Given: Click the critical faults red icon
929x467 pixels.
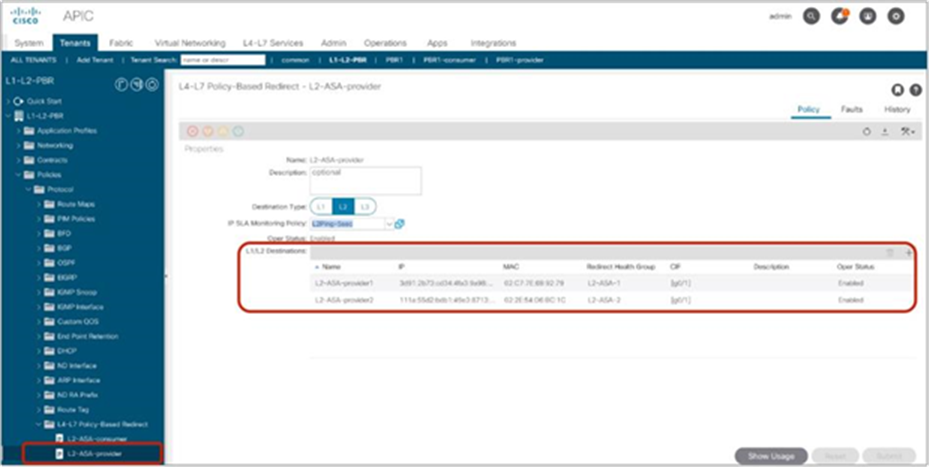Looking at the screenshot, I should pos(193,132).
